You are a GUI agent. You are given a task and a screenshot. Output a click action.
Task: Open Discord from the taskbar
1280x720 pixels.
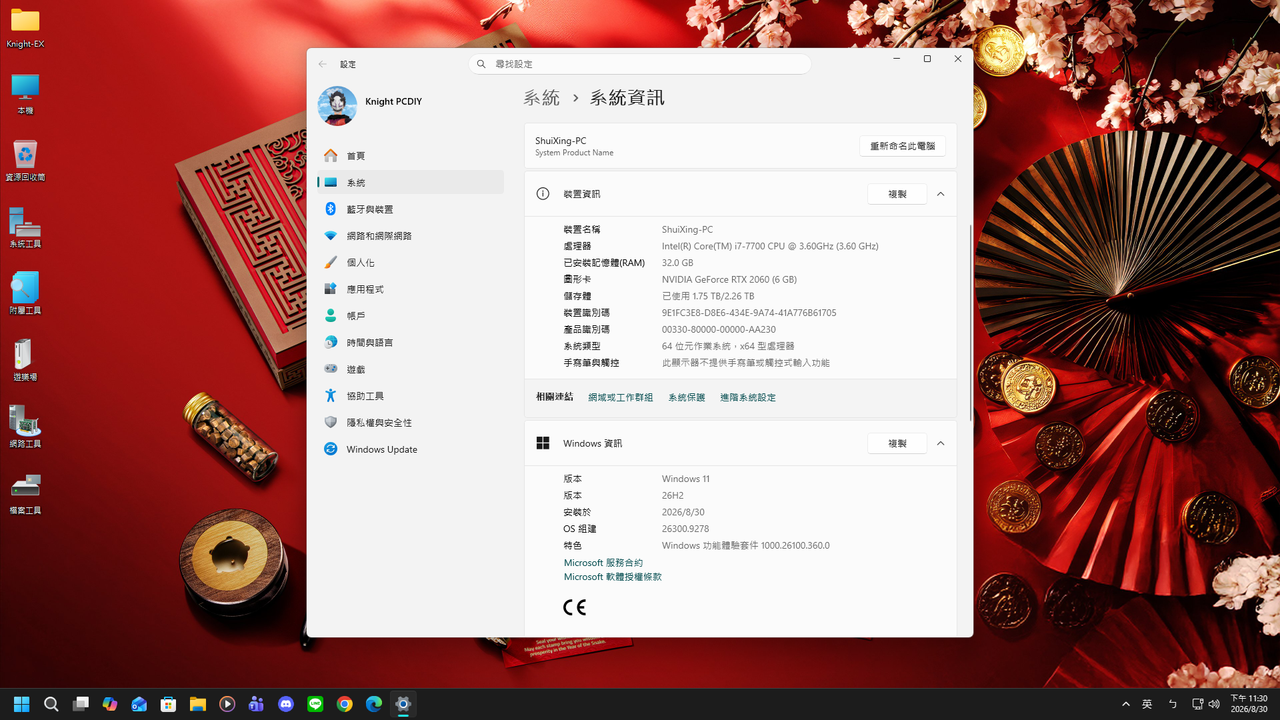coord(286,704)
